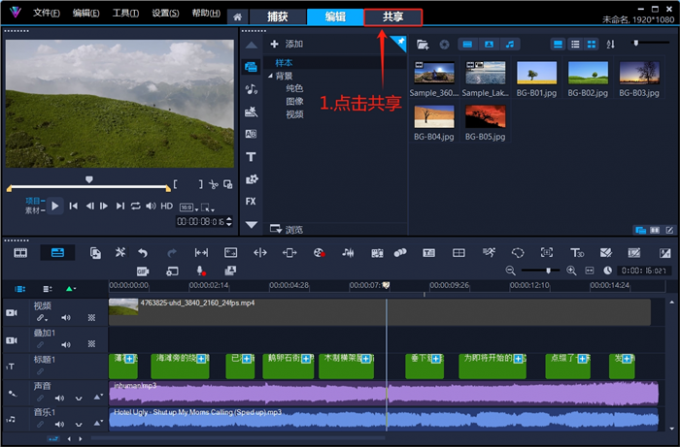Jump to end of preview
The image size is (680, 447).
[120, 206]
